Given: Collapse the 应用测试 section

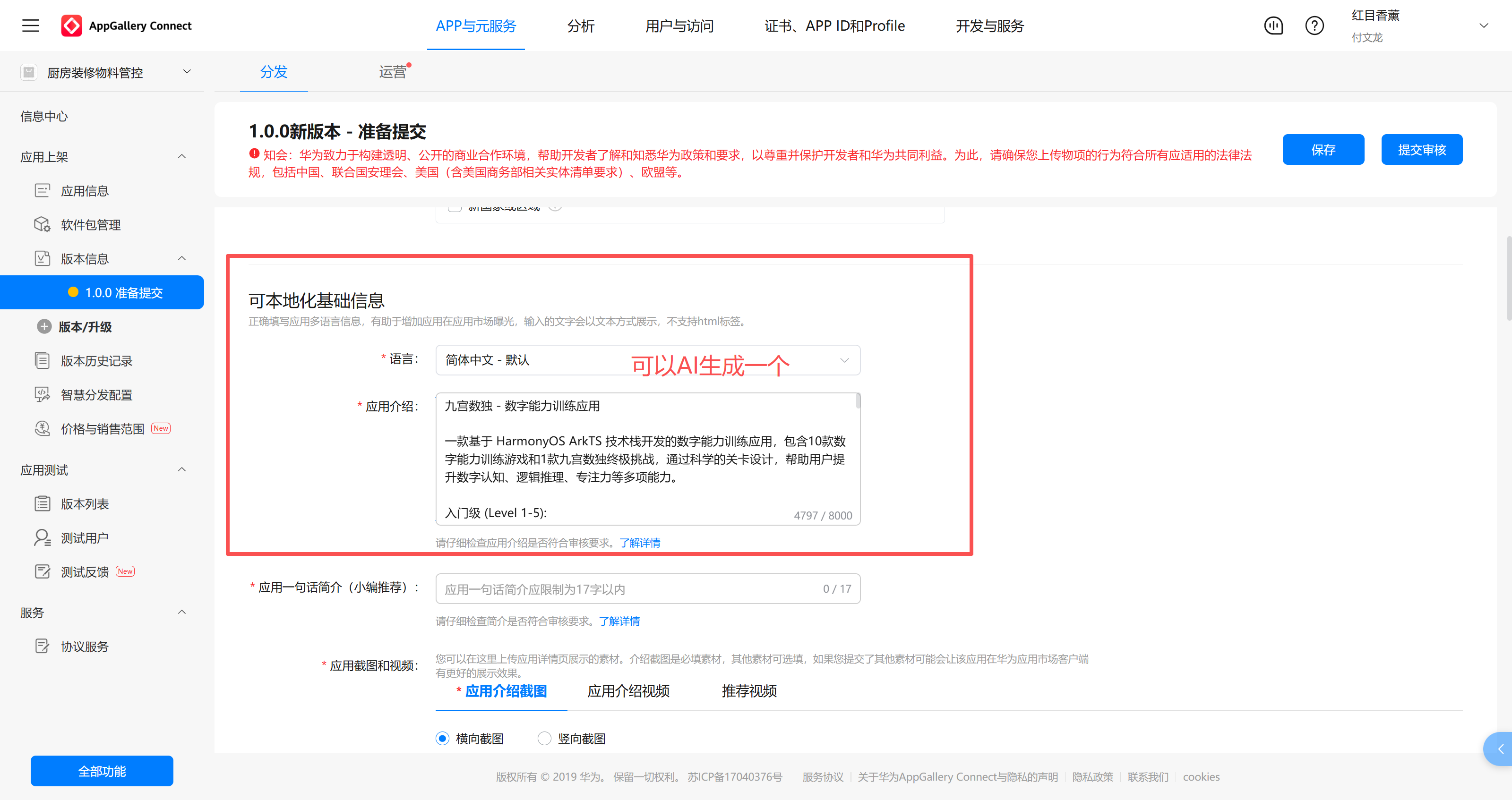Looking at the screenshot, I should click(x=182, y=470).
